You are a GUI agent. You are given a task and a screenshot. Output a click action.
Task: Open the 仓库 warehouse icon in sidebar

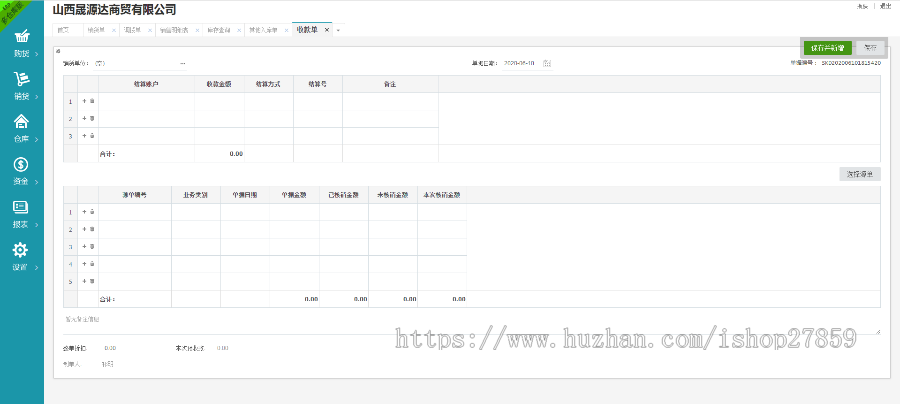click(21, 122)
